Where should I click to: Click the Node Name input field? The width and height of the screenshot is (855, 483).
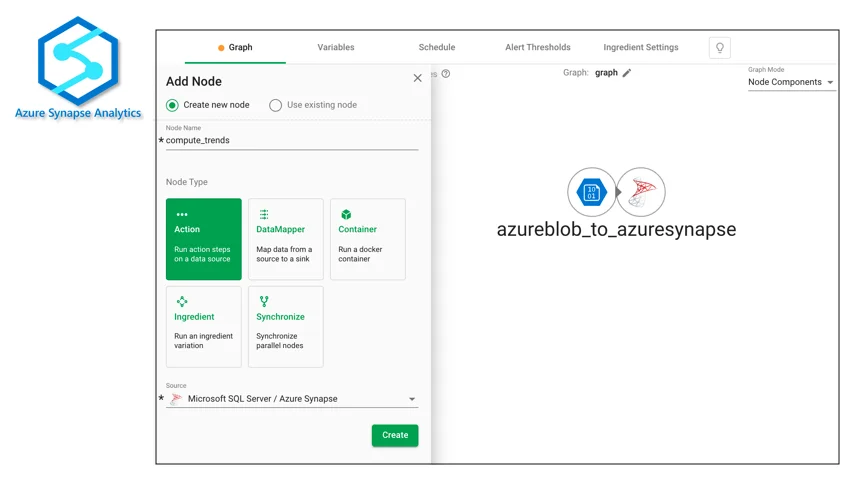[x=292, y=141]
